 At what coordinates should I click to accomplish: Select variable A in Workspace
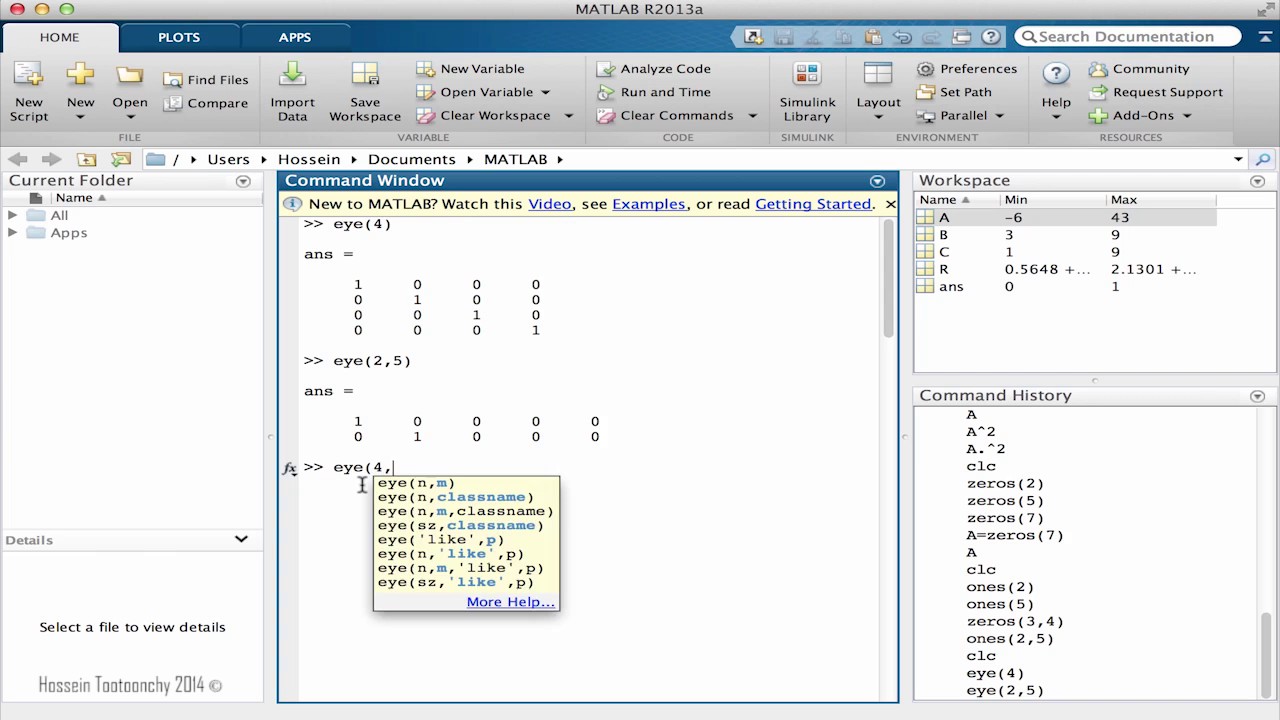[1065, 217]
